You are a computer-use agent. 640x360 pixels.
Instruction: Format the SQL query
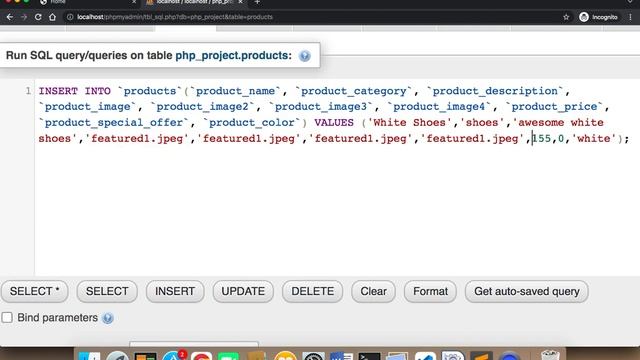click(x=430, y=291)
